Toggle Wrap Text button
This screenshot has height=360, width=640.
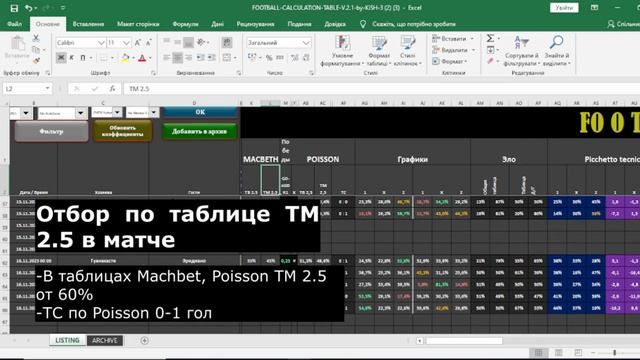(x=227, y=42)
